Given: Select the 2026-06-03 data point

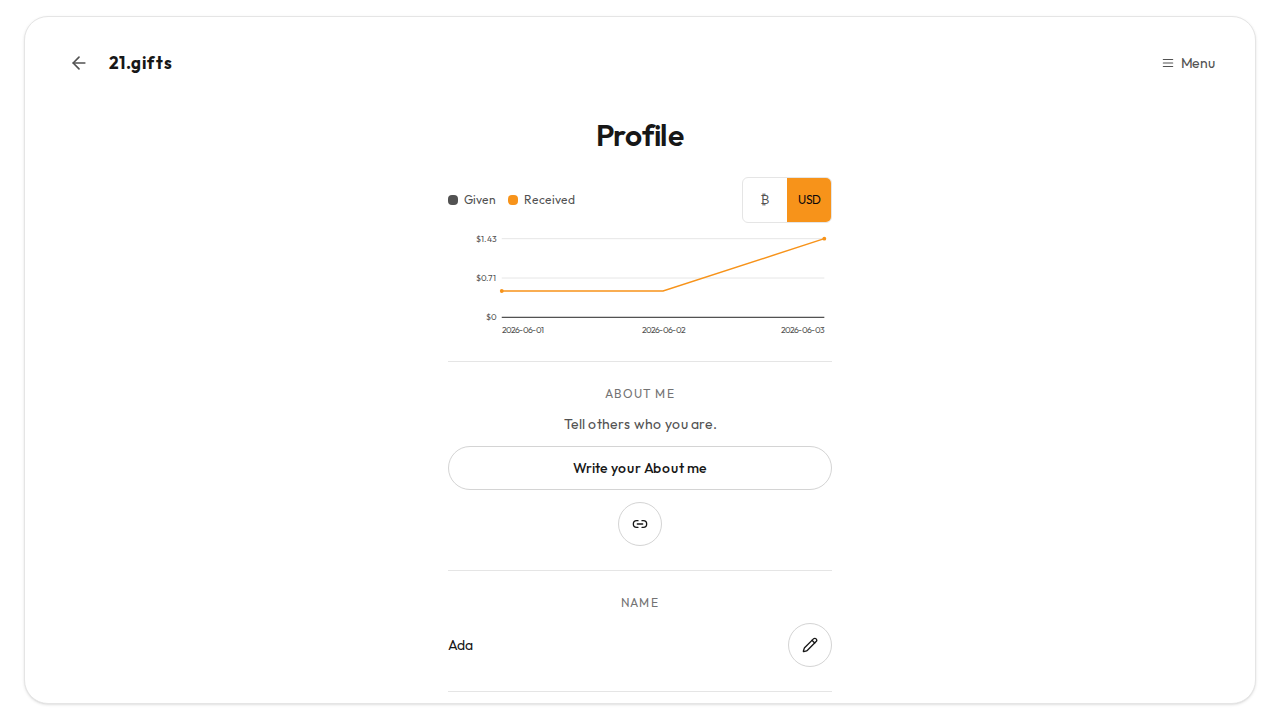Looking at the screenshot, I should click(824, 239).
